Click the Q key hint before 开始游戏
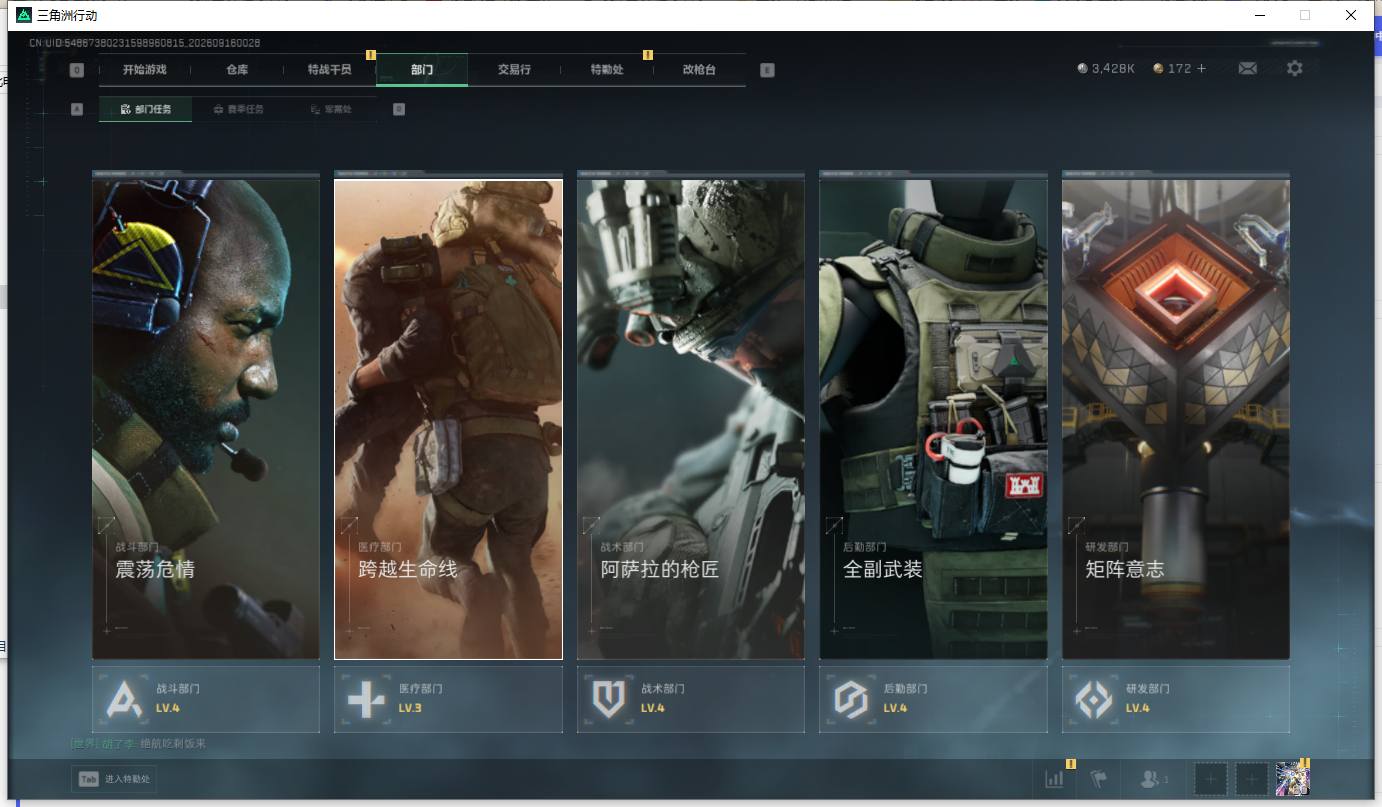The image size is (1382, 807). click(77, 70)
